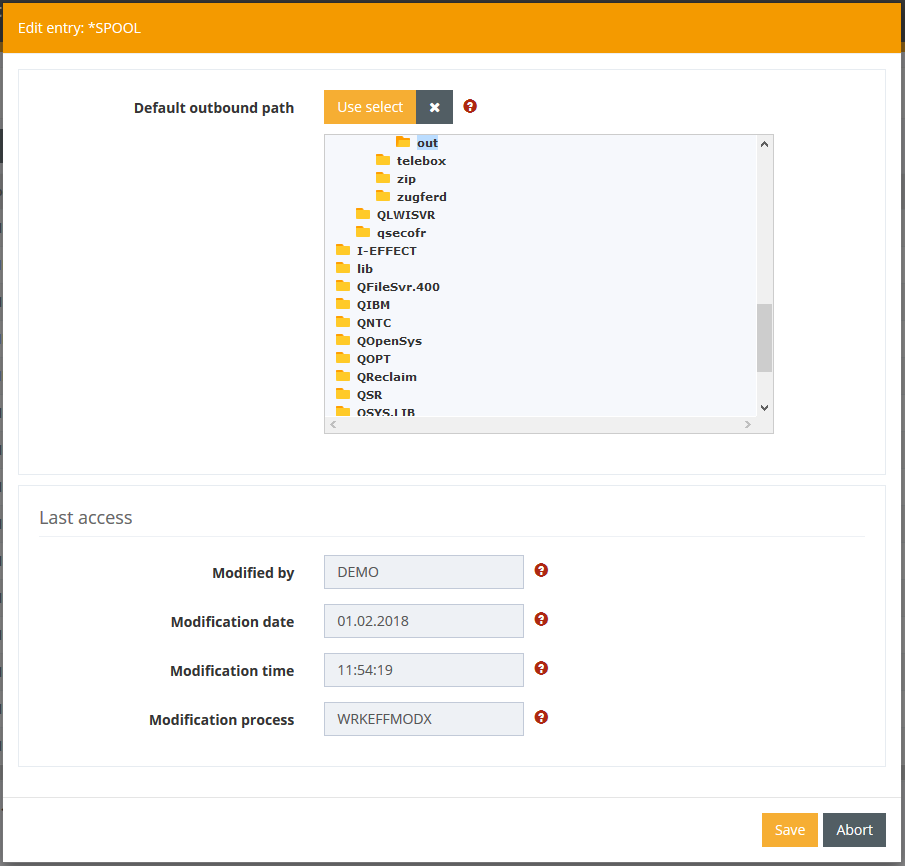This screenshot has width=905, height=866.
Task: Select the out folder in tree
Action: coord(427,143)
